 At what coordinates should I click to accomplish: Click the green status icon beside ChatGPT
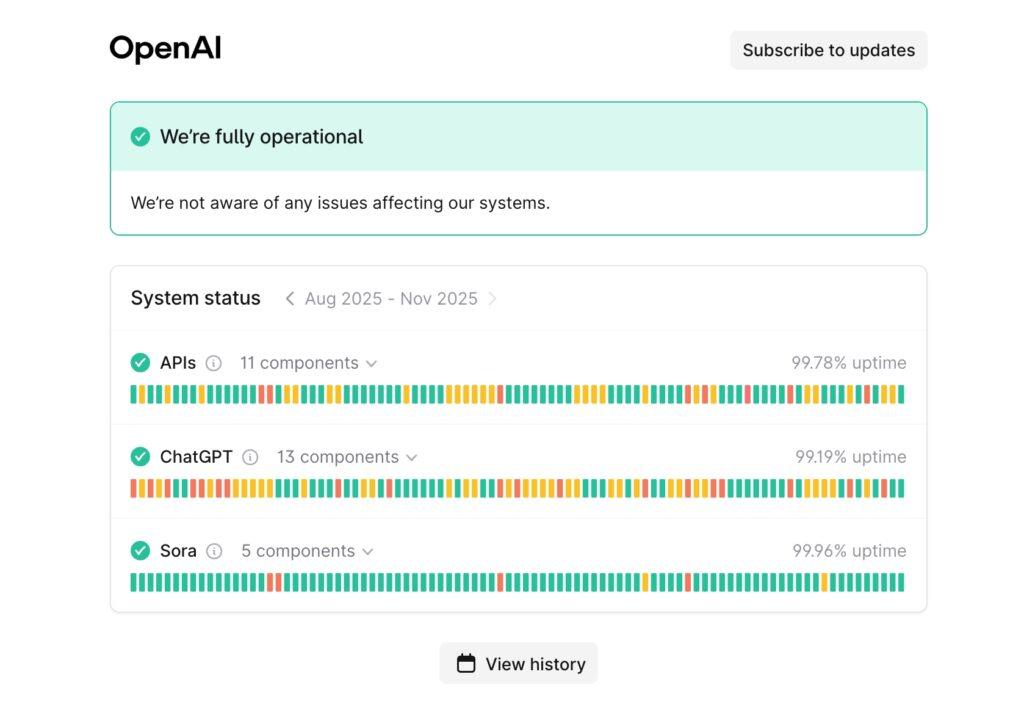coord(140,457)
